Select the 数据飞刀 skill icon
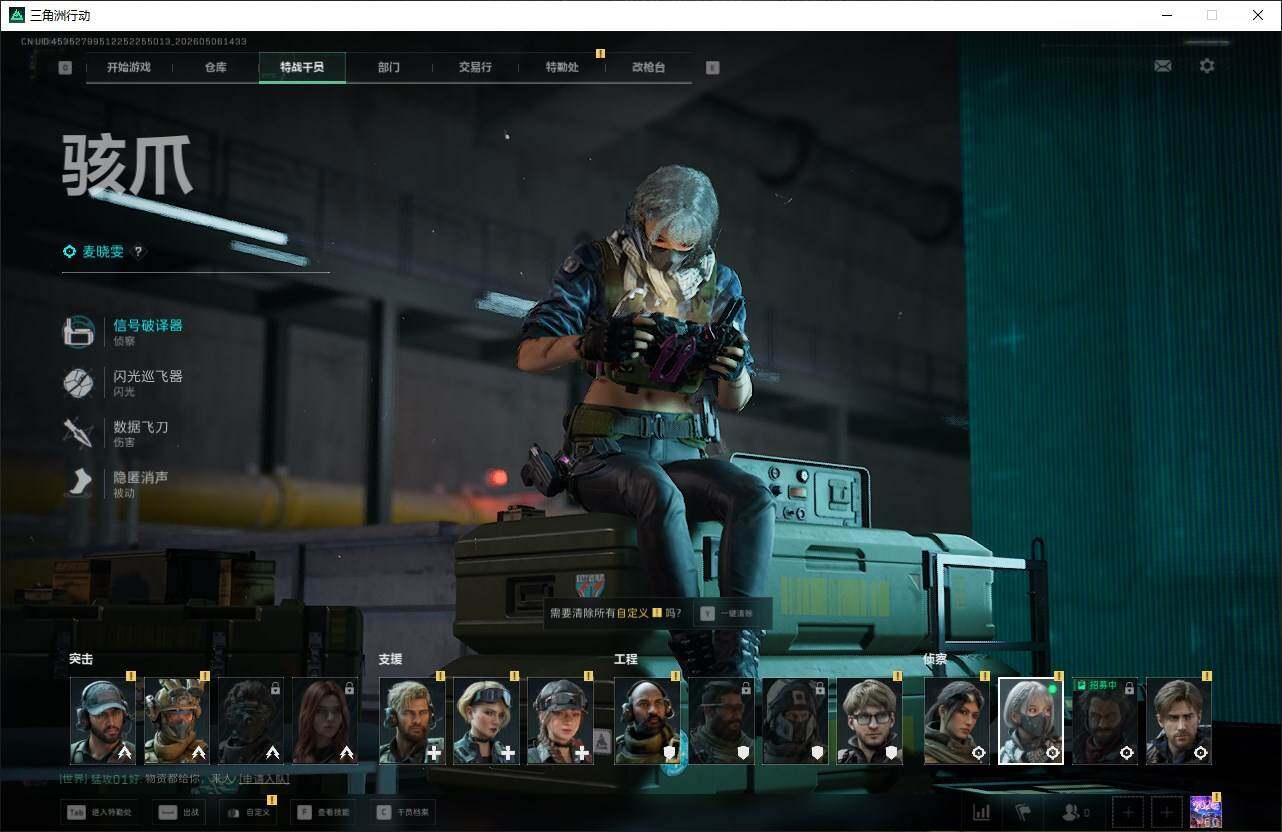 click(x=78, y=433)
